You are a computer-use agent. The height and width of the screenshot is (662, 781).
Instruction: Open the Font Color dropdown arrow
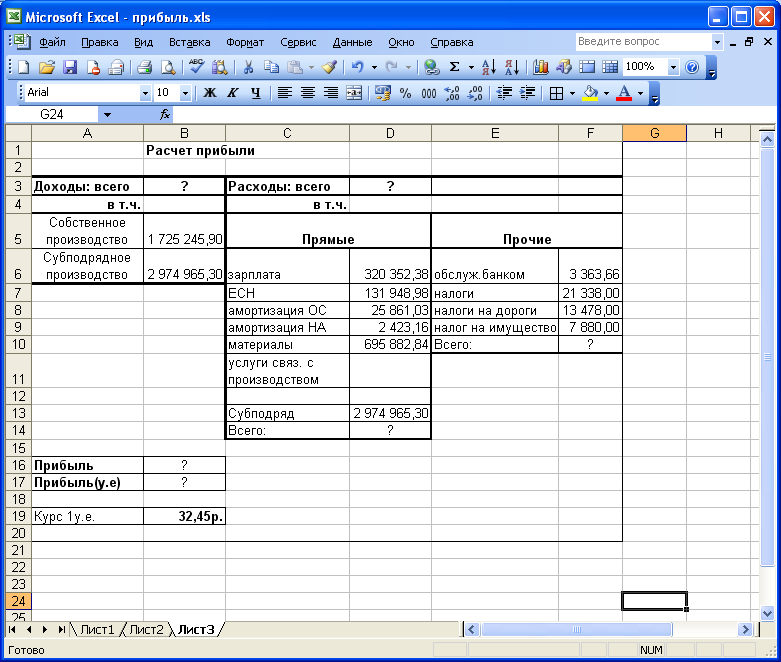[x=641, y=93]
